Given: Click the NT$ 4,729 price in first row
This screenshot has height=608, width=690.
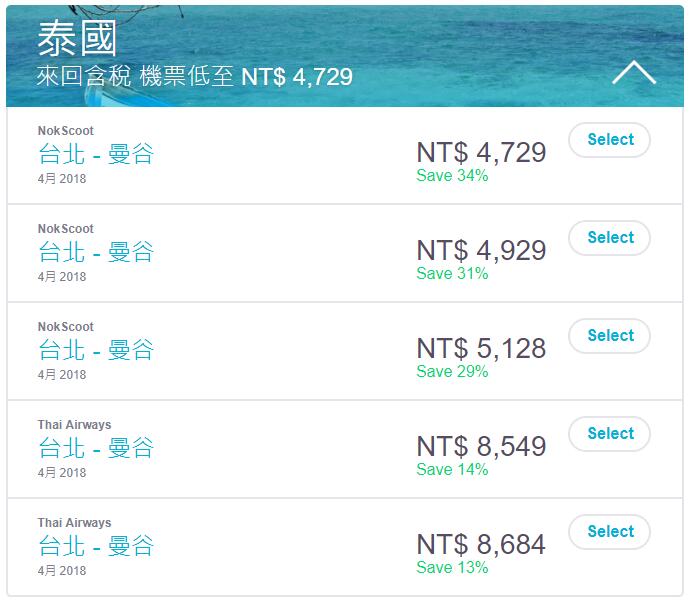Looking at the screenshot, I should [x=481, y=153].
